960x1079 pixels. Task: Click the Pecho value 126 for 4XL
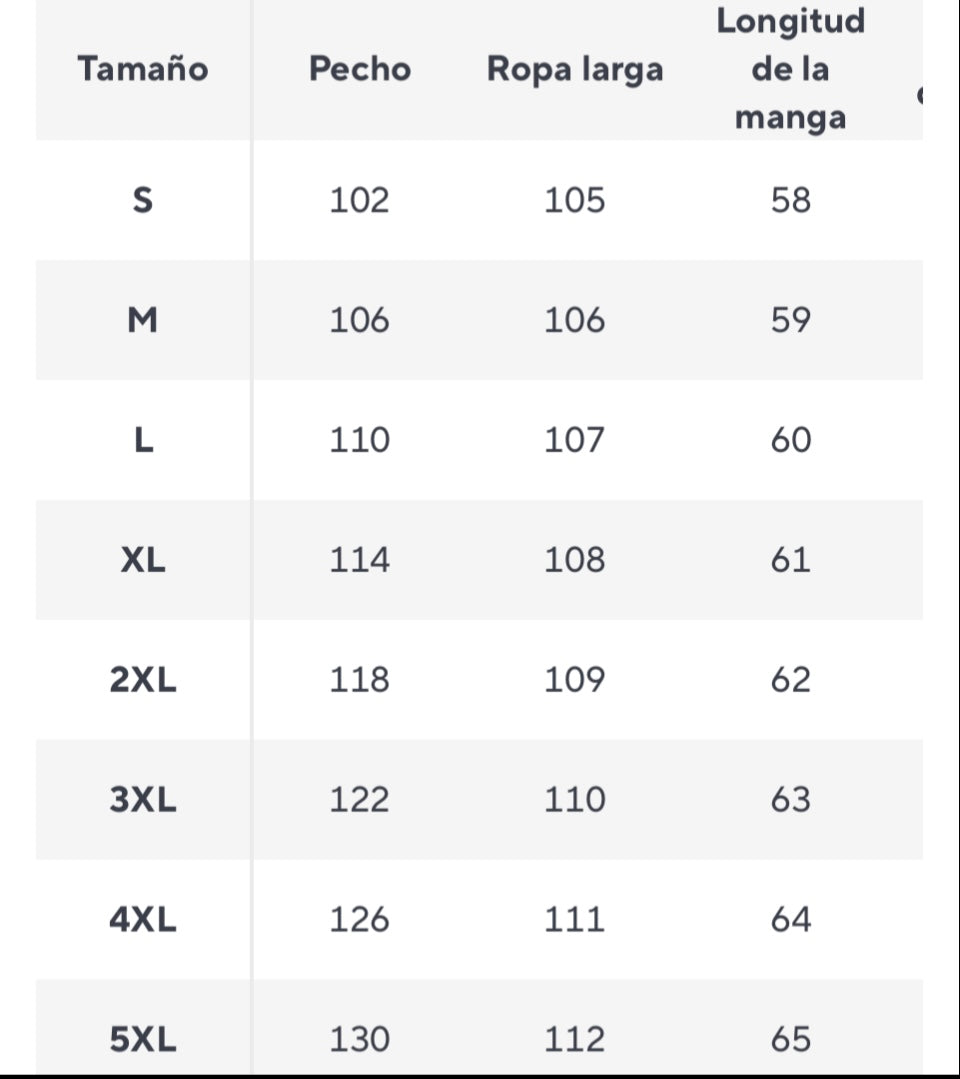click(359, 920)
